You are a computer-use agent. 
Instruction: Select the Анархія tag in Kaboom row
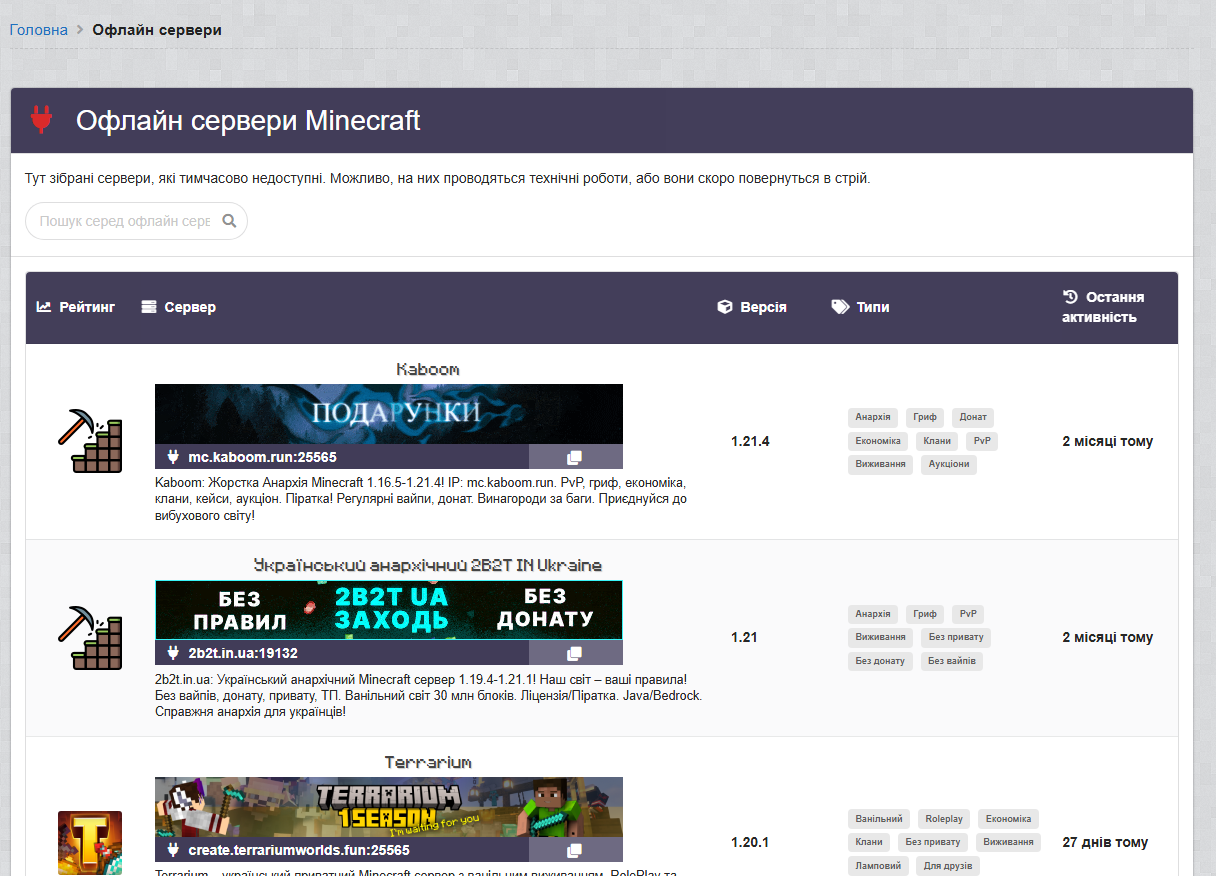[x=873, y=417]
